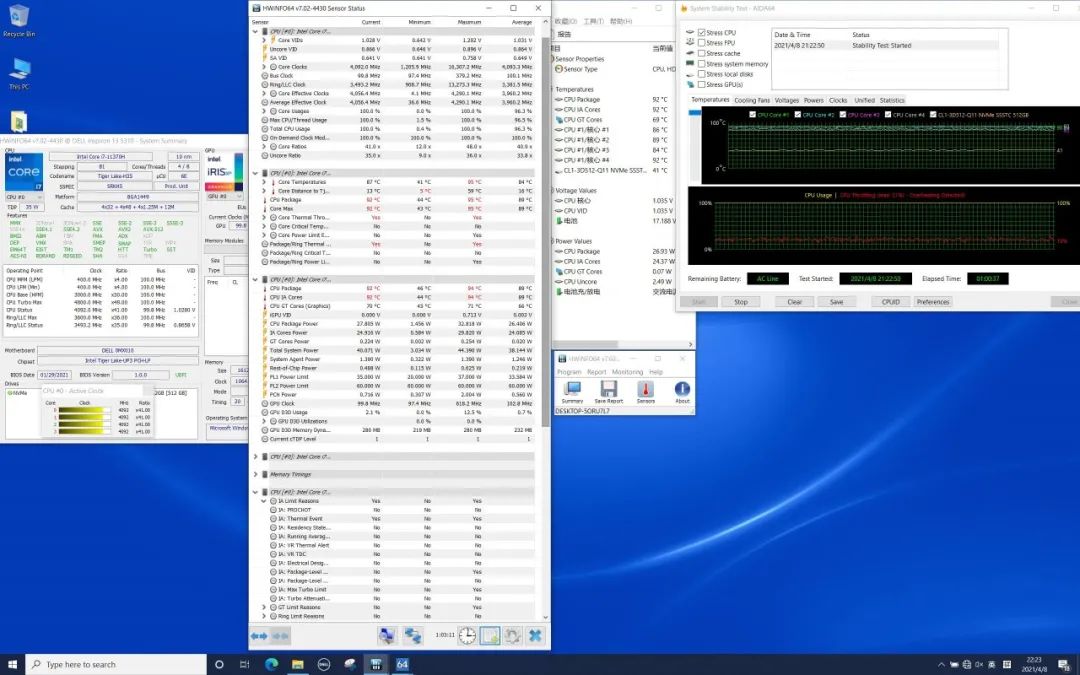Enable the Stress FPU checkbox
The height and width of the screenshot is (675, 1080).
702,43
